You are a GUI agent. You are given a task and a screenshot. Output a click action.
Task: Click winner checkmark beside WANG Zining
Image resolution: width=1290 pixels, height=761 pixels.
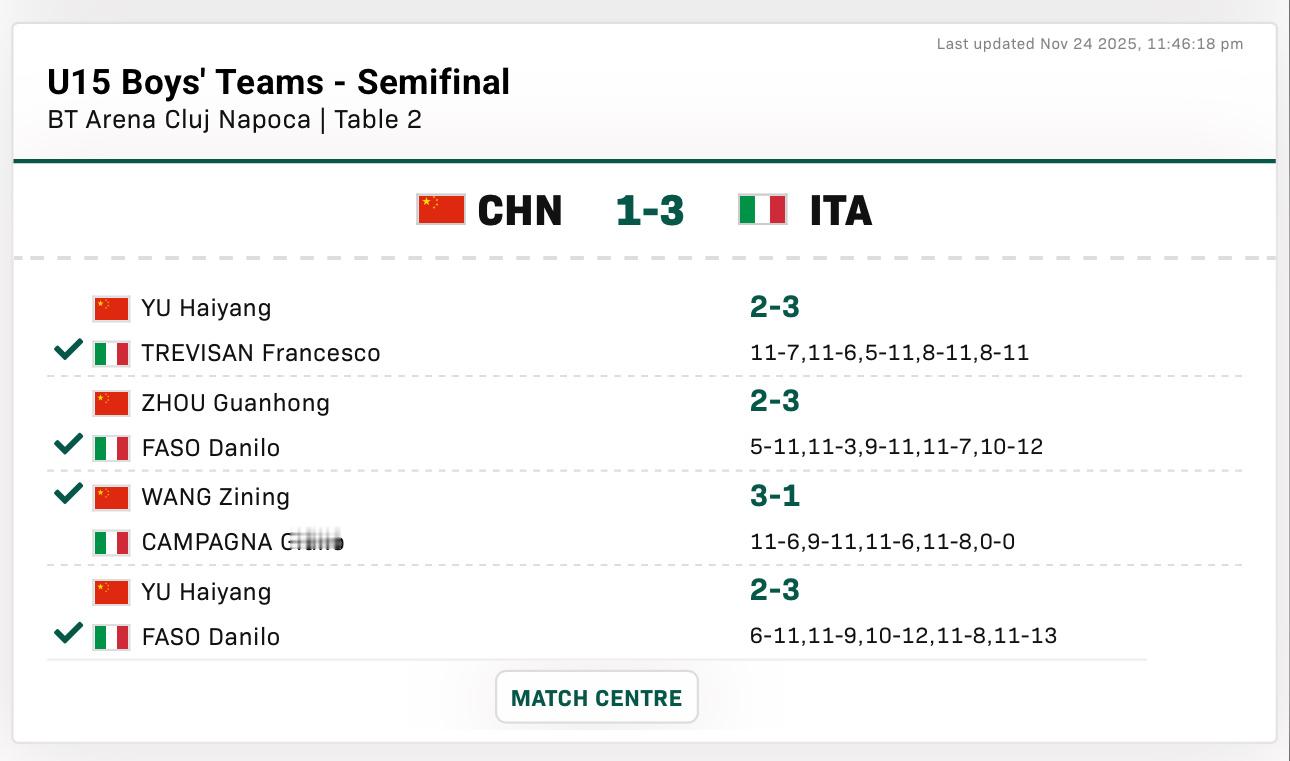(x=68, y=494)
